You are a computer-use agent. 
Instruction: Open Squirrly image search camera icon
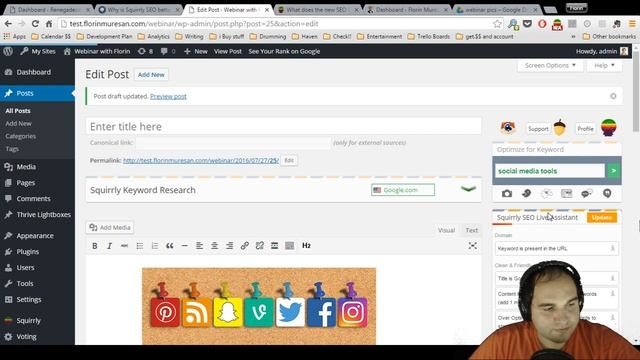(x=507, y=193)
